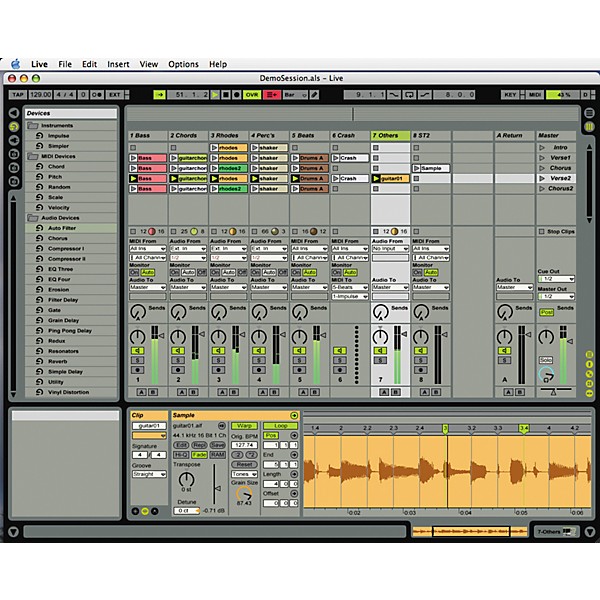The image size is (600, 600).
Task: Select the highlighted device browser icon in the sidebar
Action: (x=14, y=127)
